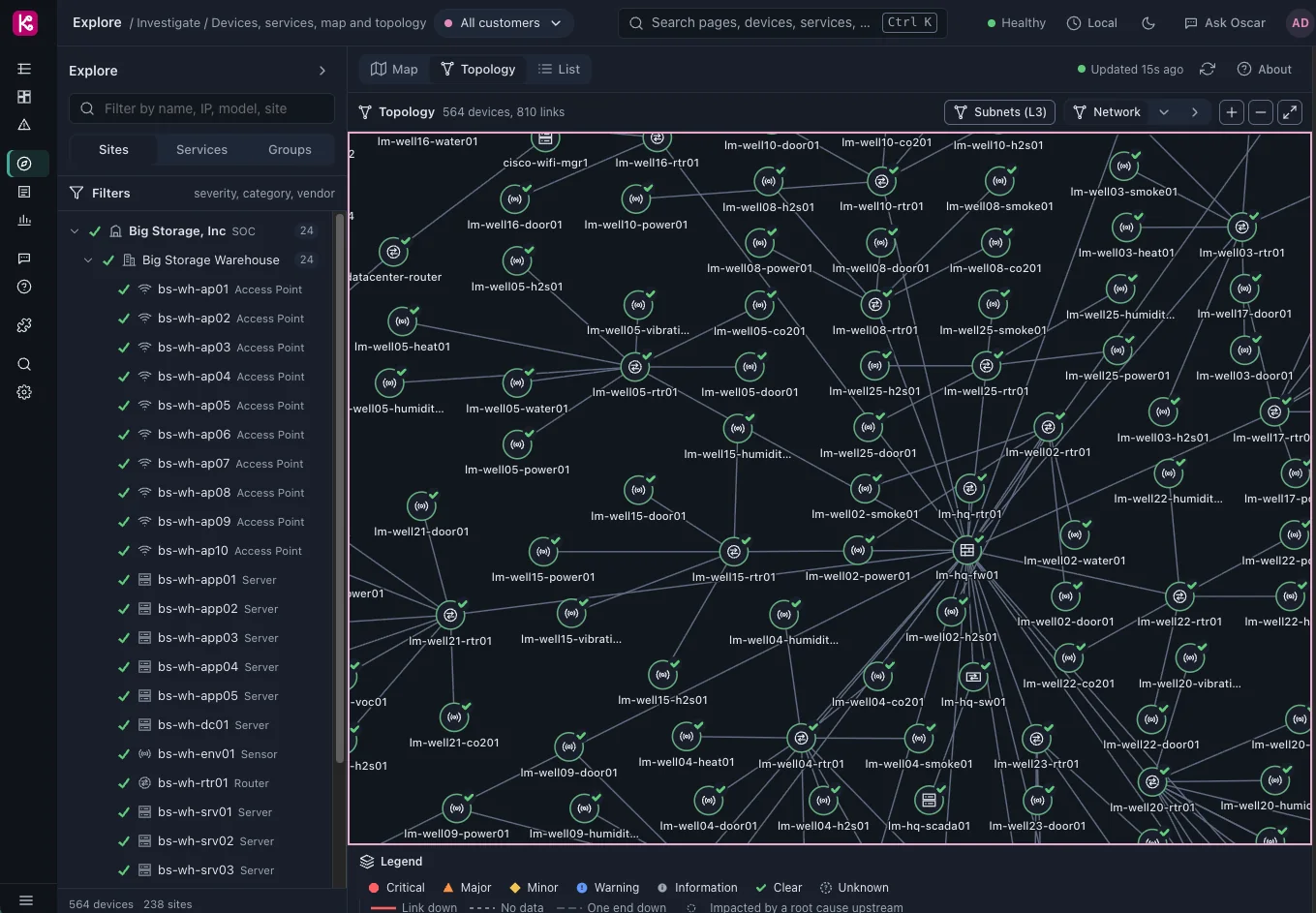Collapse the Explore panel with its chevron
The height and width of the screenshot is (913, 1316).
click(322, 71)
